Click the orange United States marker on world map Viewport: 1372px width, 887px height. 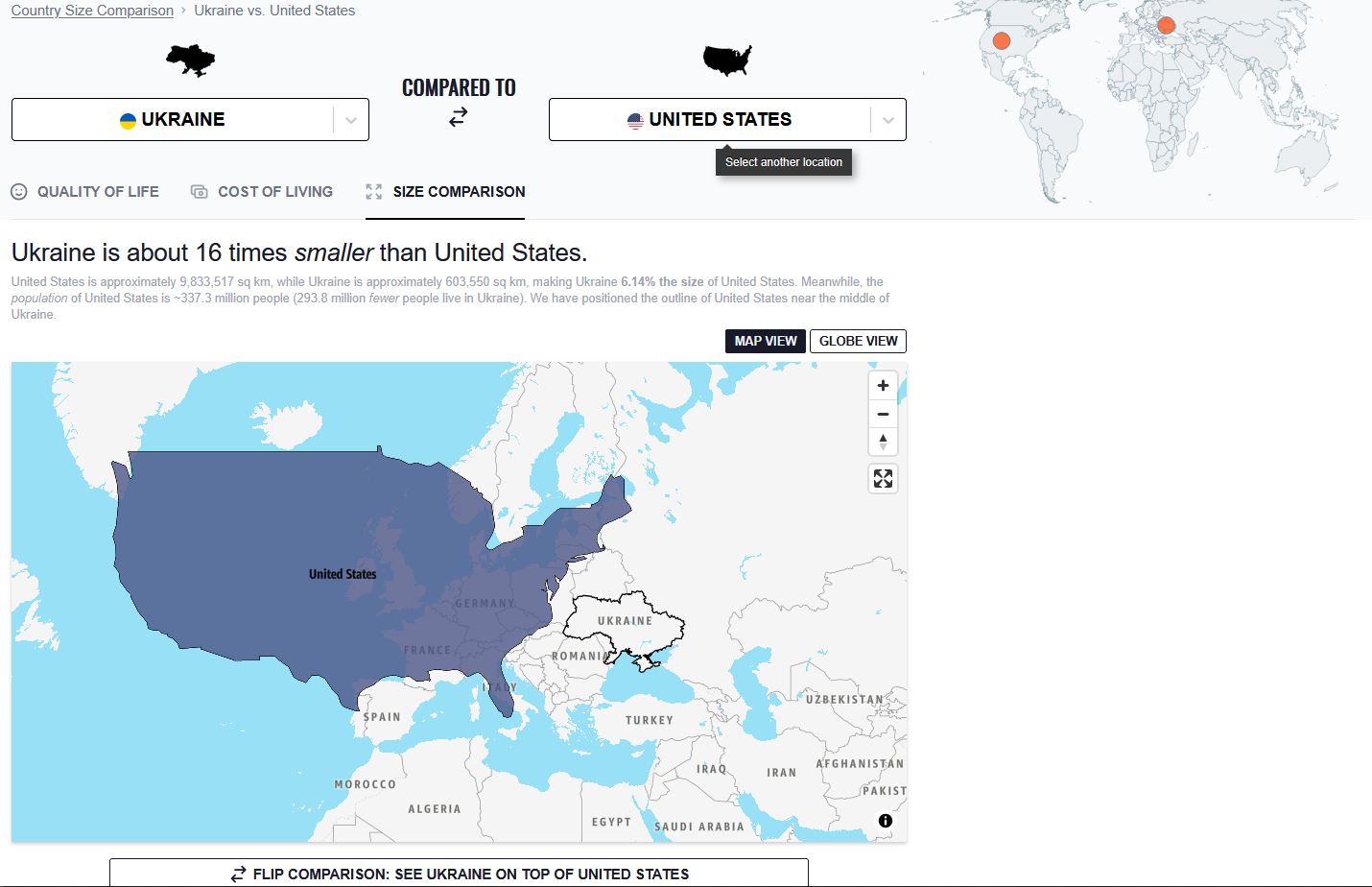pyautogui.click(x=1001, y=40)
